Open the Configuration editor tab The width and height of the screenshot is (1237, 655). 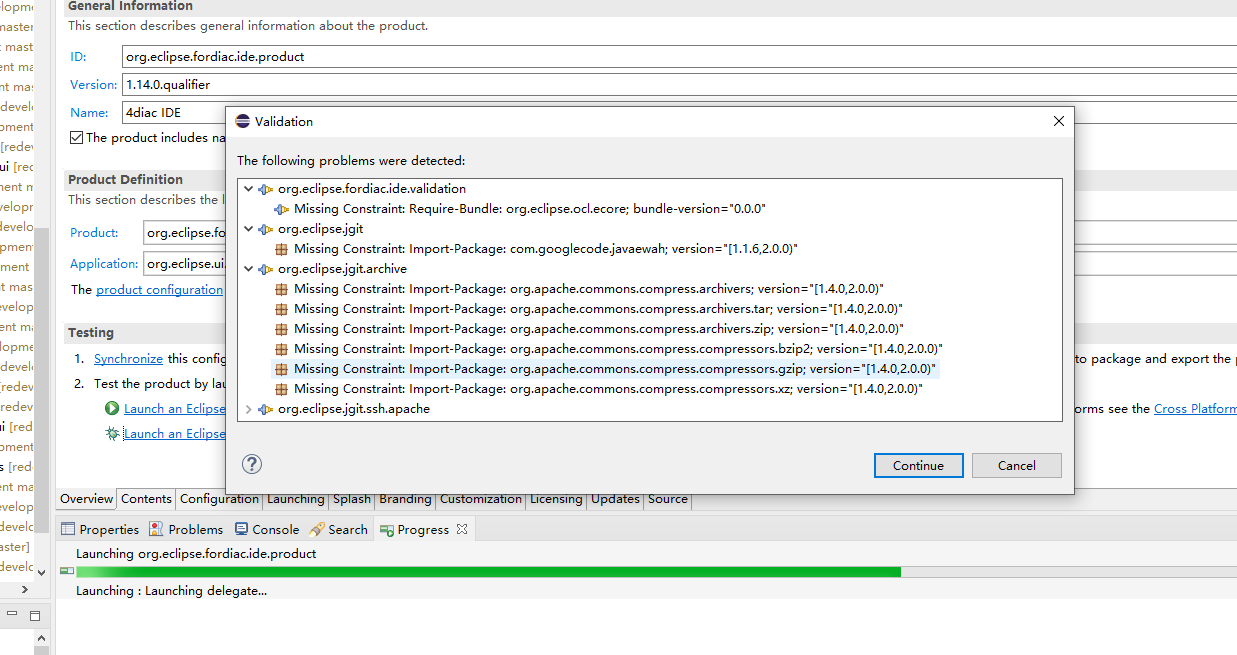point(220,499)
